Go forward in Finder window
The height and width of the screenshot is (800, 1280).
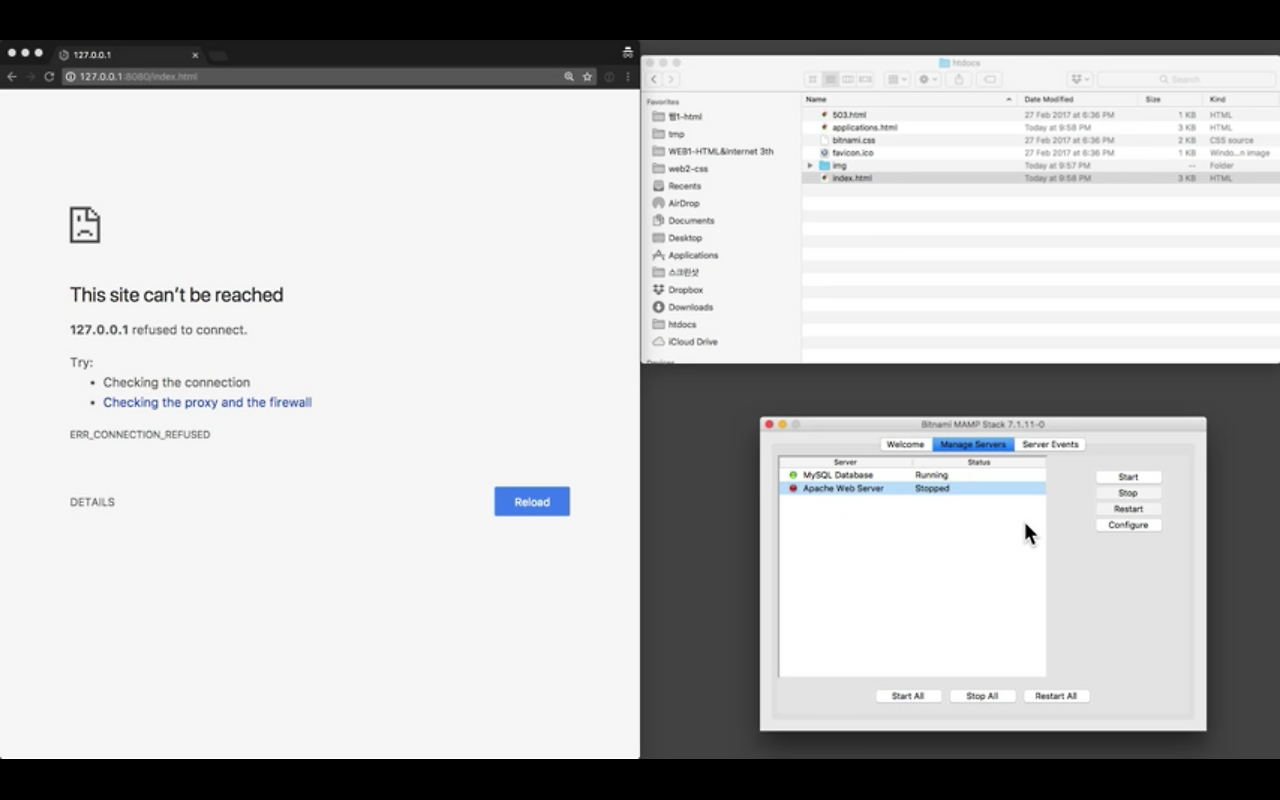pyautogui.click(x=671, y=79)
